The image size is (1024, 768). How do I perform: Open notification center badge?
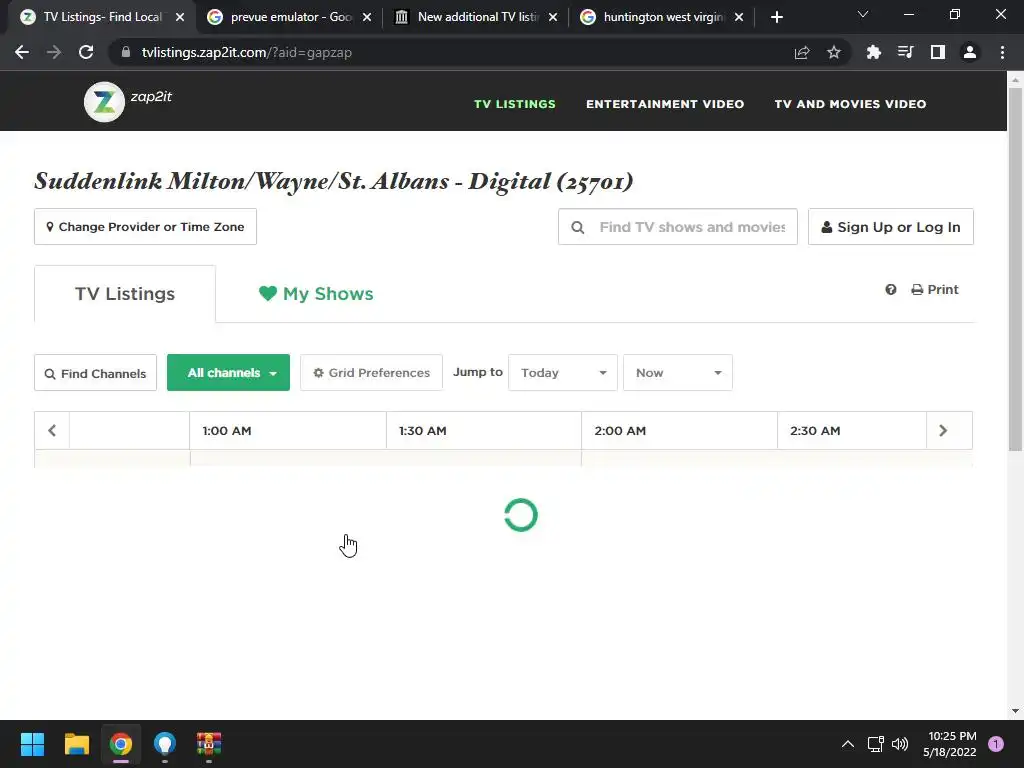click(996, 744)
